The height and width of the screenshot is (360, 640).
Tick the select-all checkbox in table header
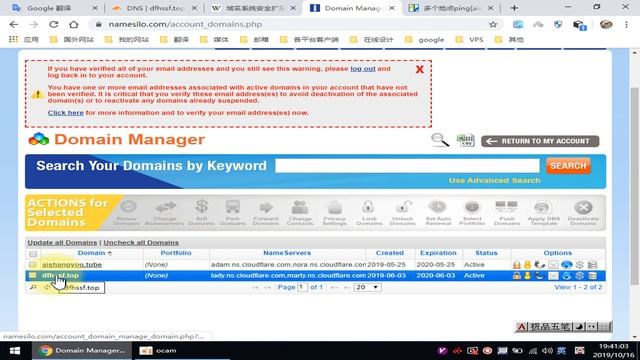point(33,254)
